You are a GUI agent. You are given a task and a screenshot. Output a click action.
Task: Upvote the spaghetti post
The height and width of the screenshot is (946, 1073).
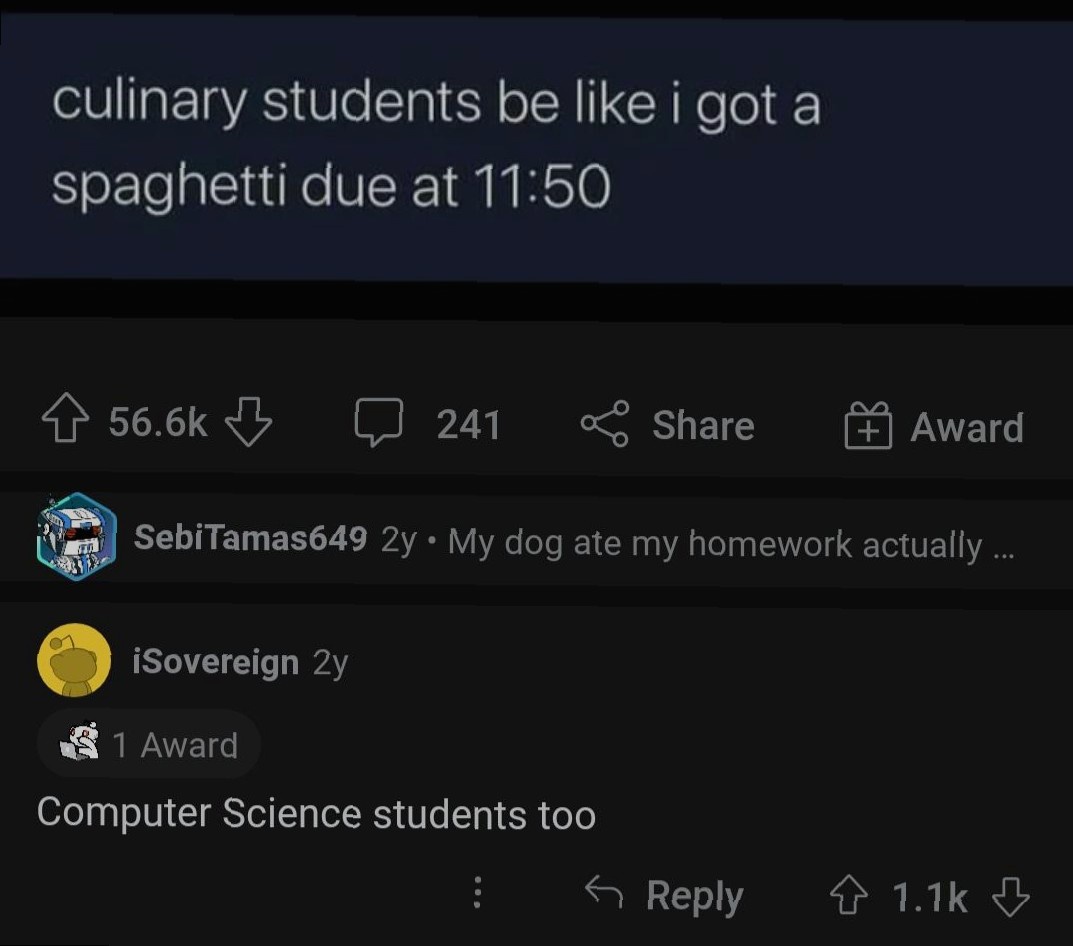[63, 422]
